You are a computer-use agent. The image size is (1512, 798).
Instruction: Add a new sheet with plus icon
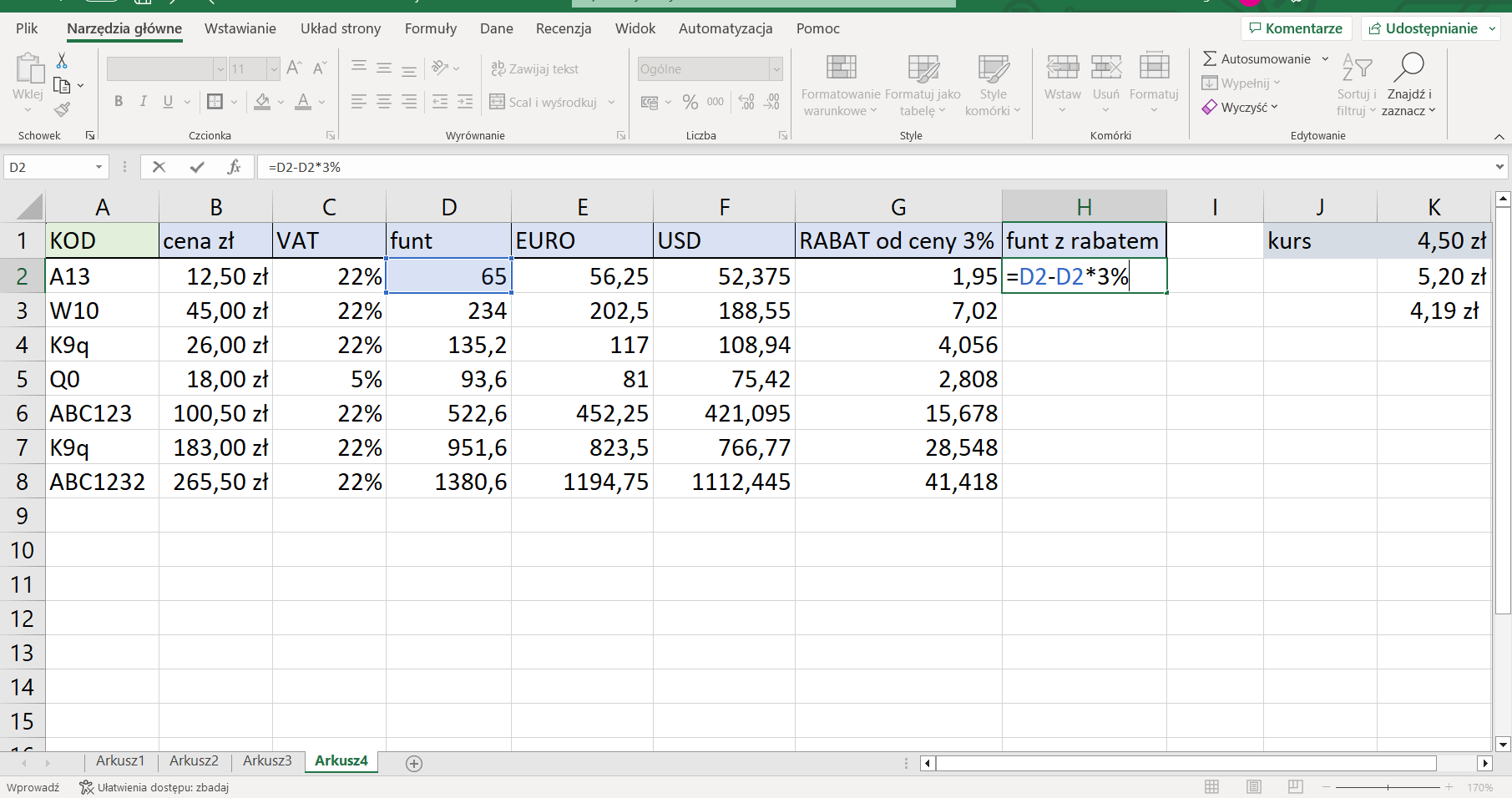point(414,763)
